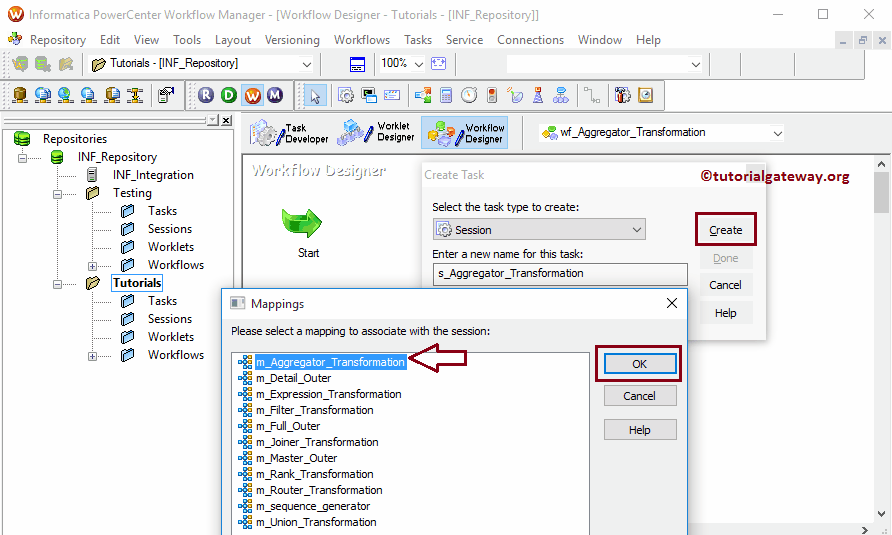Expand the Workflows node under Testing
The width and height of the screenshot is (892, 535).
pyautogui.click(x=92, y=266)
